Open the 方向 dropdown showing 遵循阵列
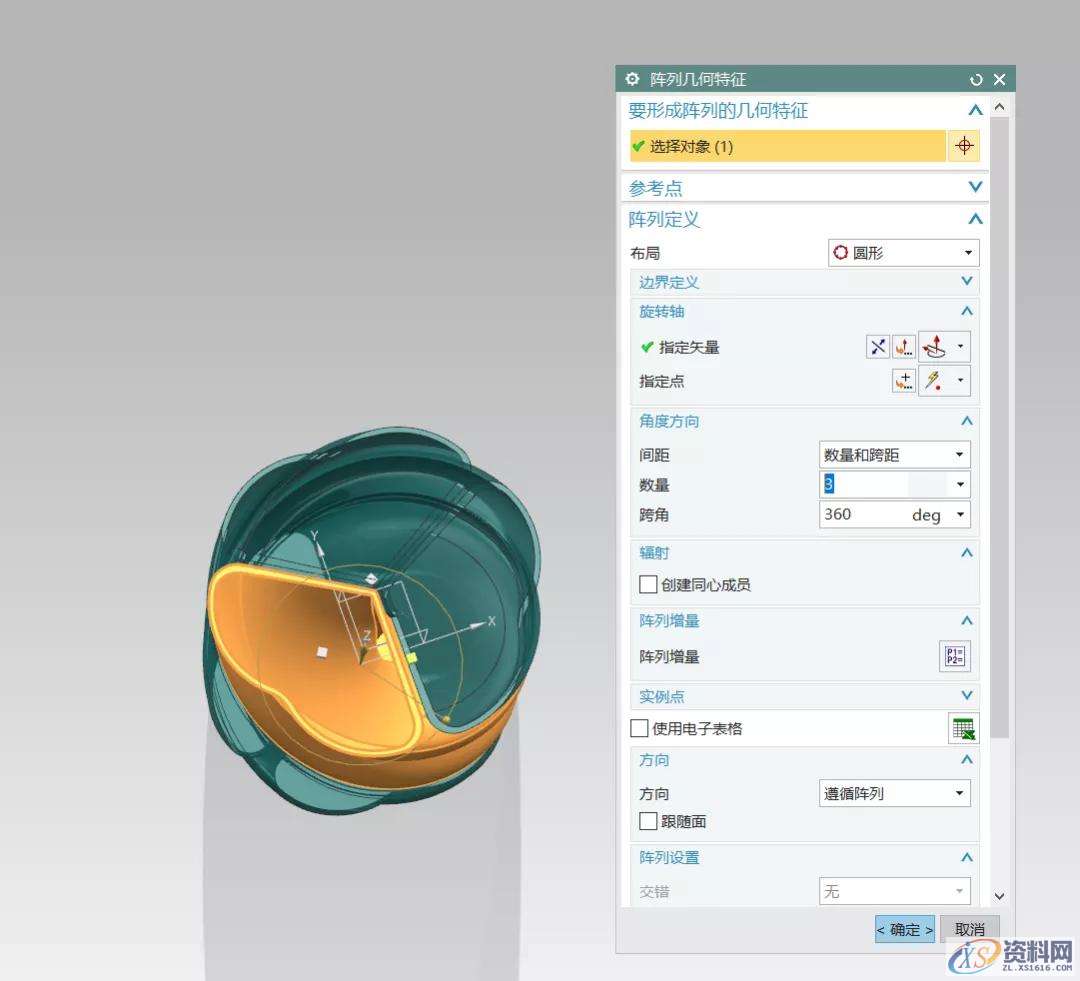The height and width of the screenshot is (981, 1080). click(x=894, y=793)
